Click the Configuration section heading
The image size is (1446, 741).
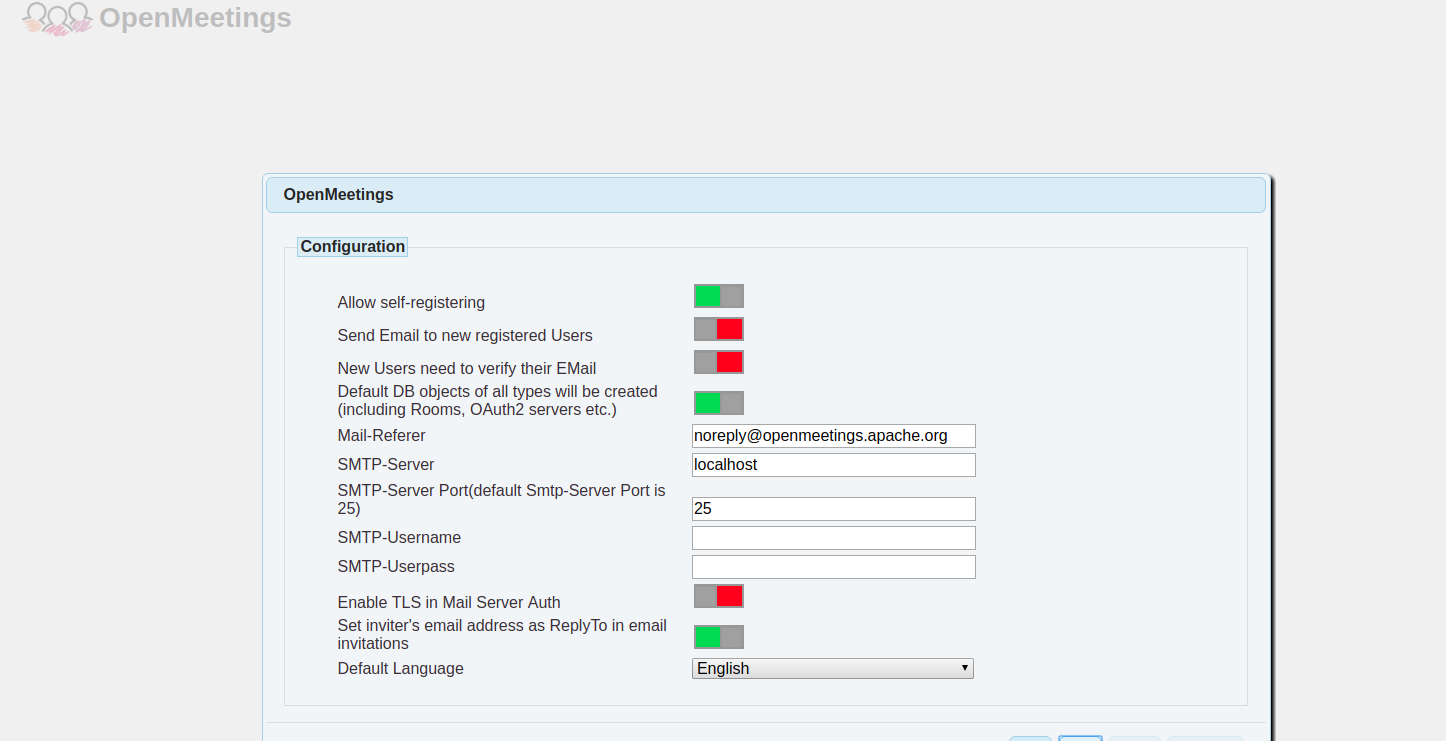(353, 247)
